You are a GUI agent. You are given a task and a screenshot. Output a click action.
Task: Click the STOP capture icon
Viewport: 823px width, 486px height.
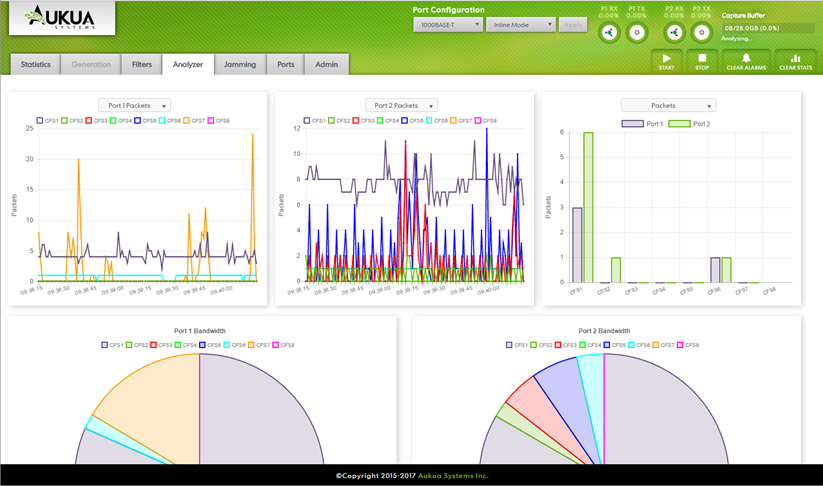(x=701, y=59)
